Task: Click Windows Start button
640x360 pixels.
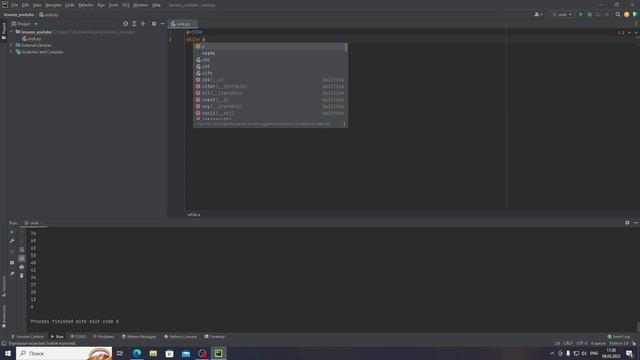Action: (x=8, y=353)
